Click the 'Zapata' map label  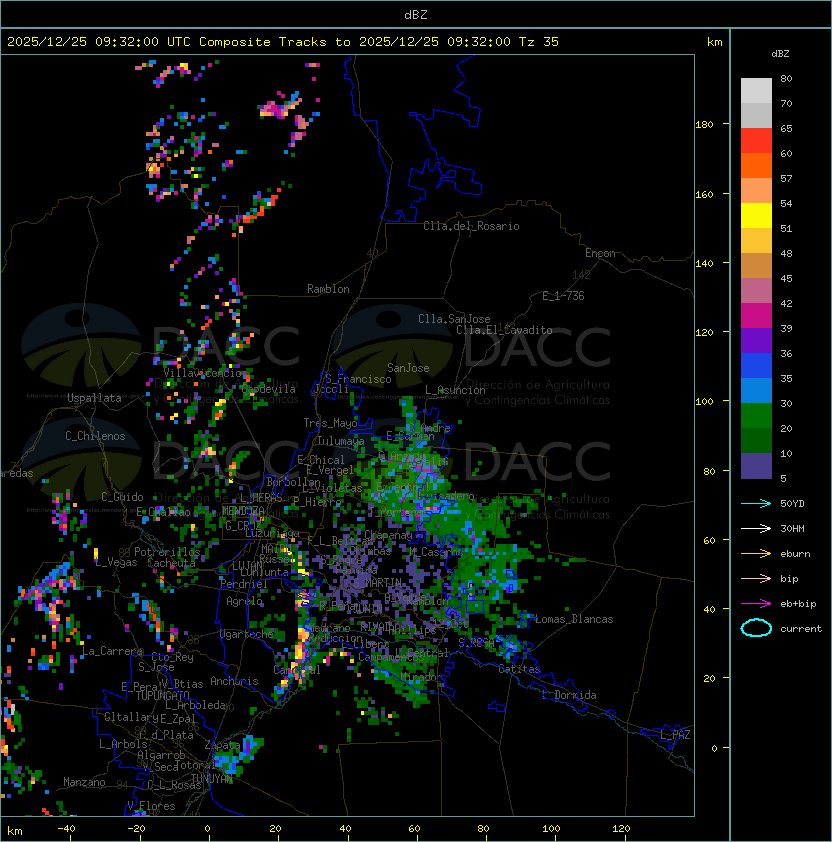222,745
